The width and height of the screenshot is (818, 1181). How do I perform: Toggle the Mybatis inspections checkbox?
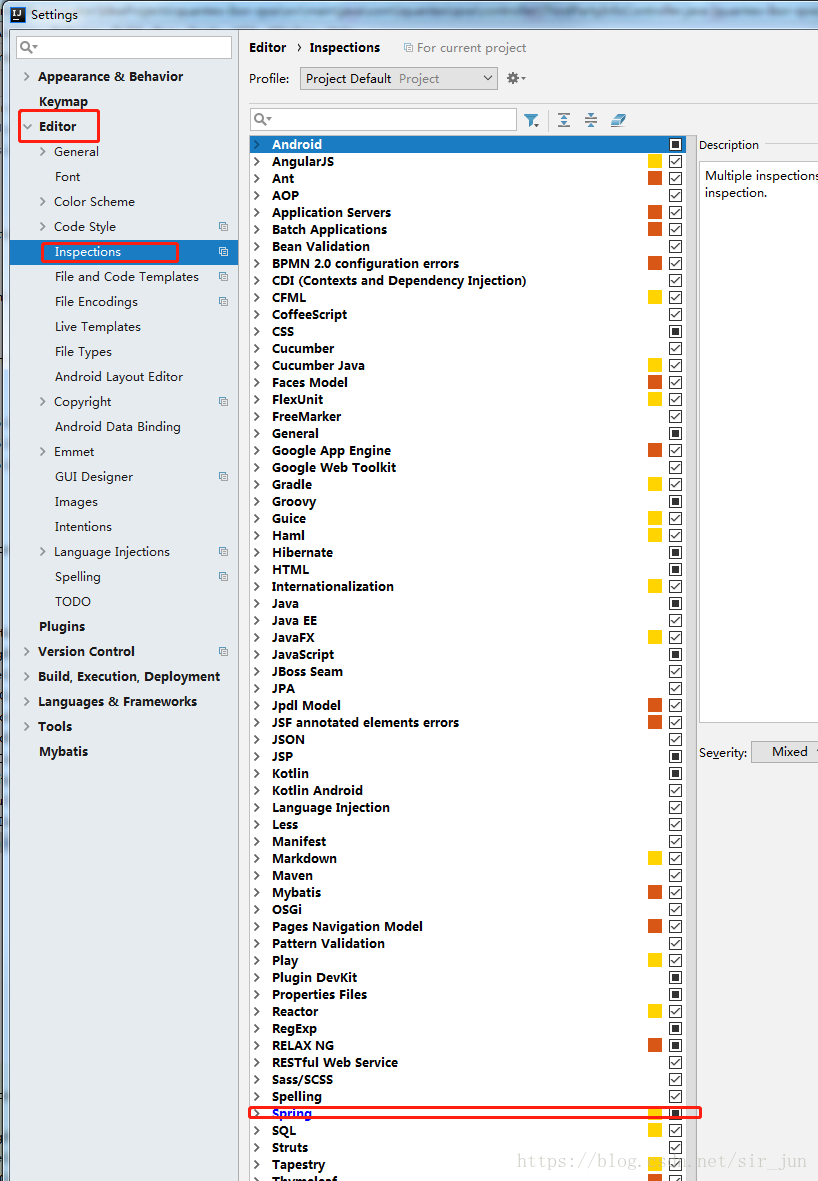point(676,893)
